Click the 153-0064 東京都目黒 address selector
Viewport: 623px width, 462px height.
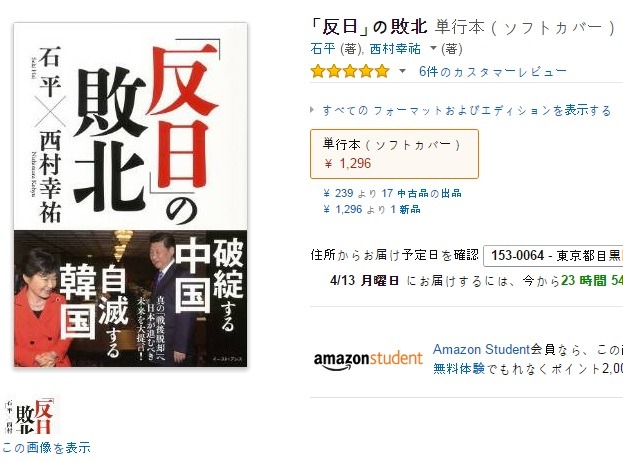pyautogui.click(x=553, y=256)
